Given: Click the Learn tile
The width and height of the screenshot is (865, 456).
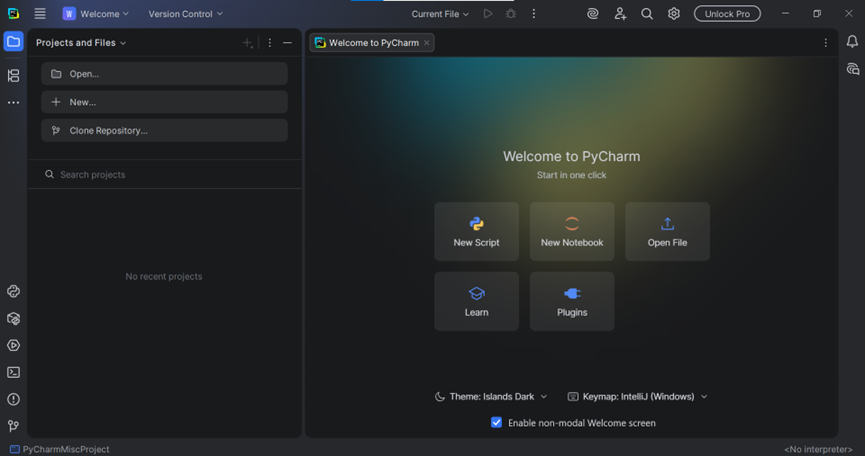Looking at the screenshot, I should (x=477, y=301).
